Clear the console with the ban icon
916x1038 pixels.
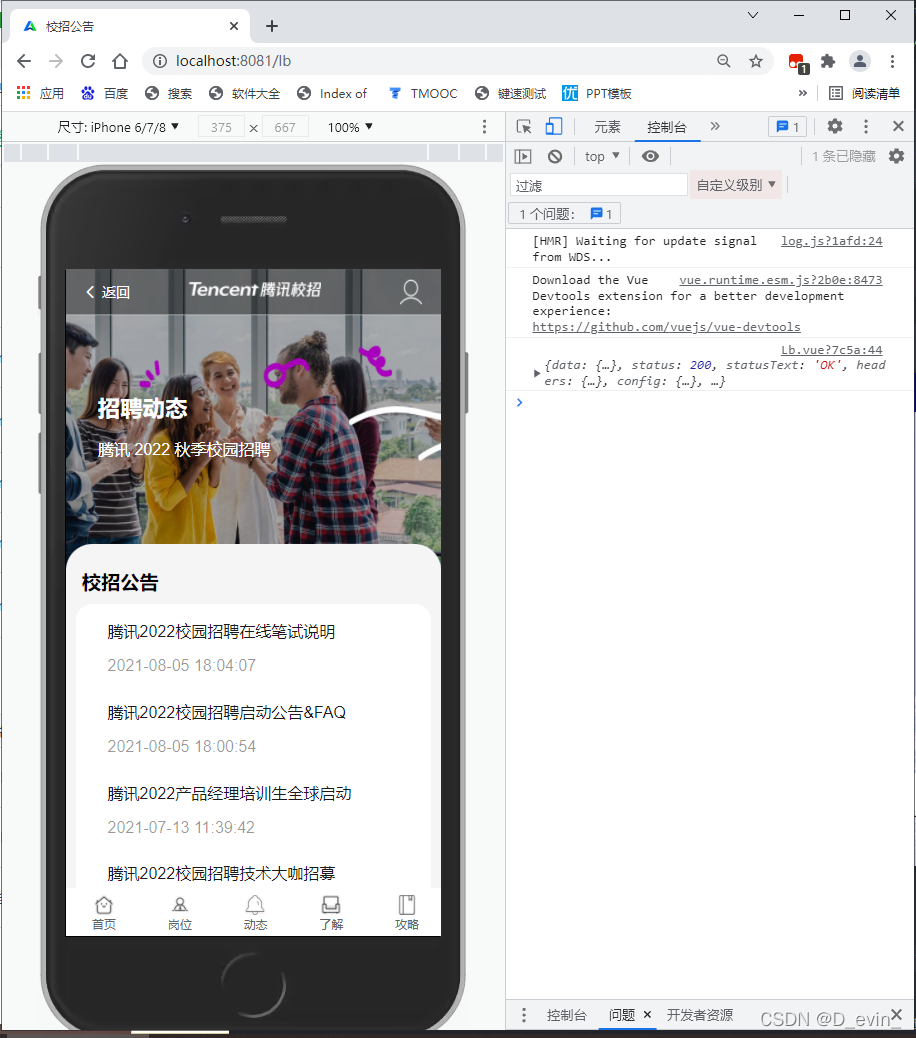click(555, 156)
